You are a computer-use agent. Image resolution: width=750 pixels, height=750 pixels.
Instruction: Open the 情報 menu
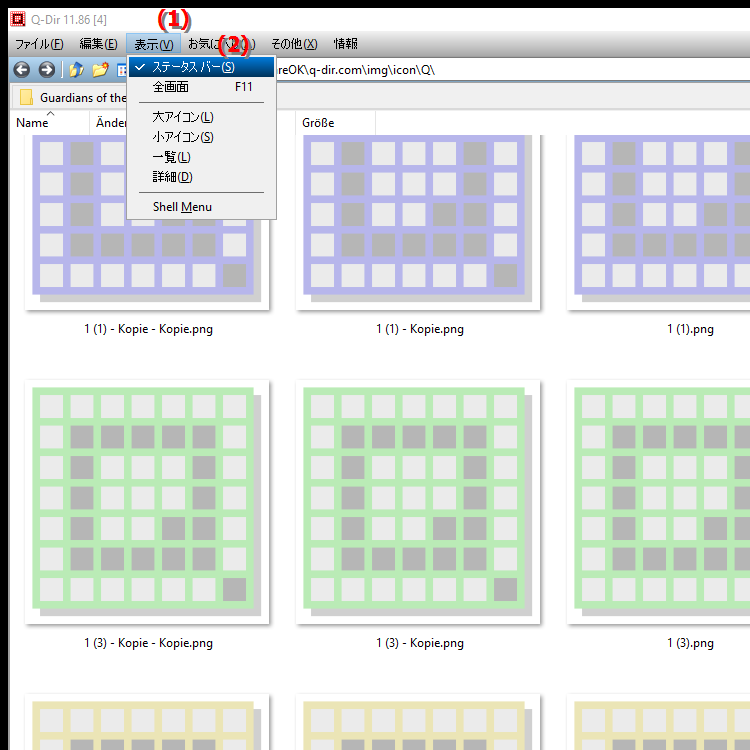[x=345, y=44]
